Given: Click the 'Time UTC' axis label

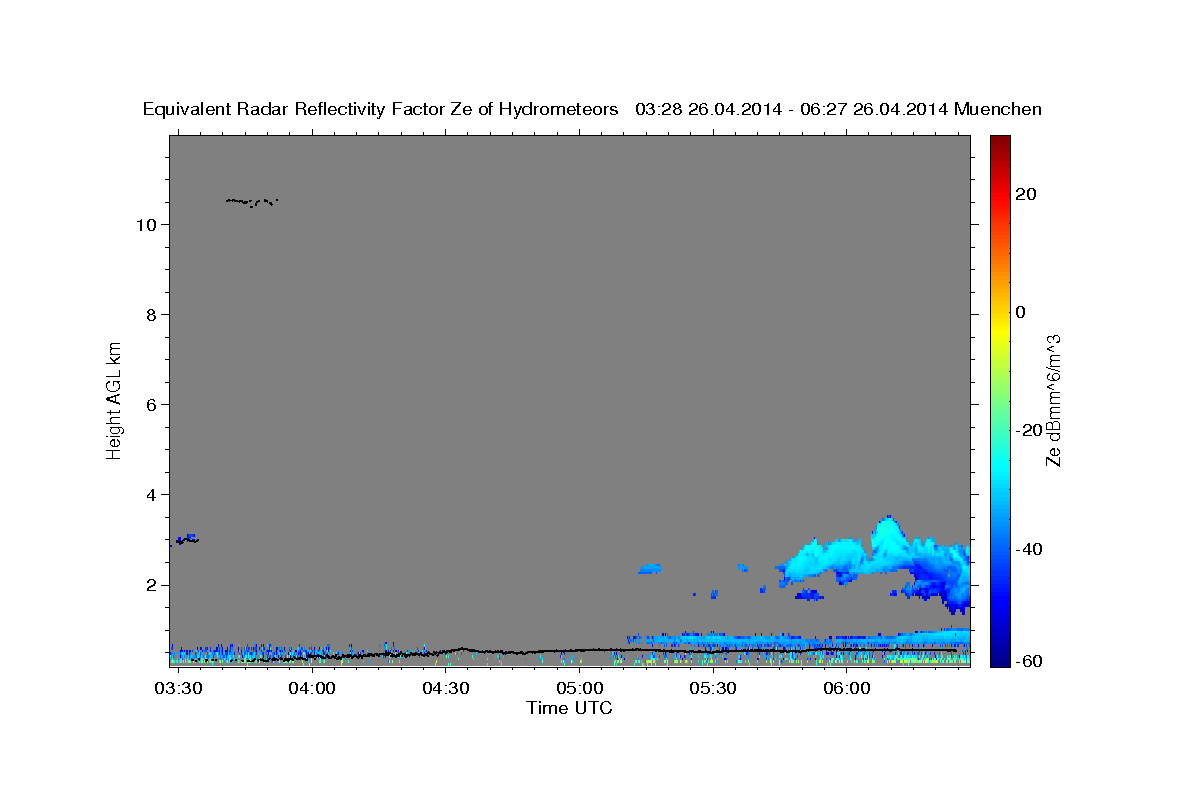Looking at the screenshot, I should pyautogui.click(x=569, y=708).
